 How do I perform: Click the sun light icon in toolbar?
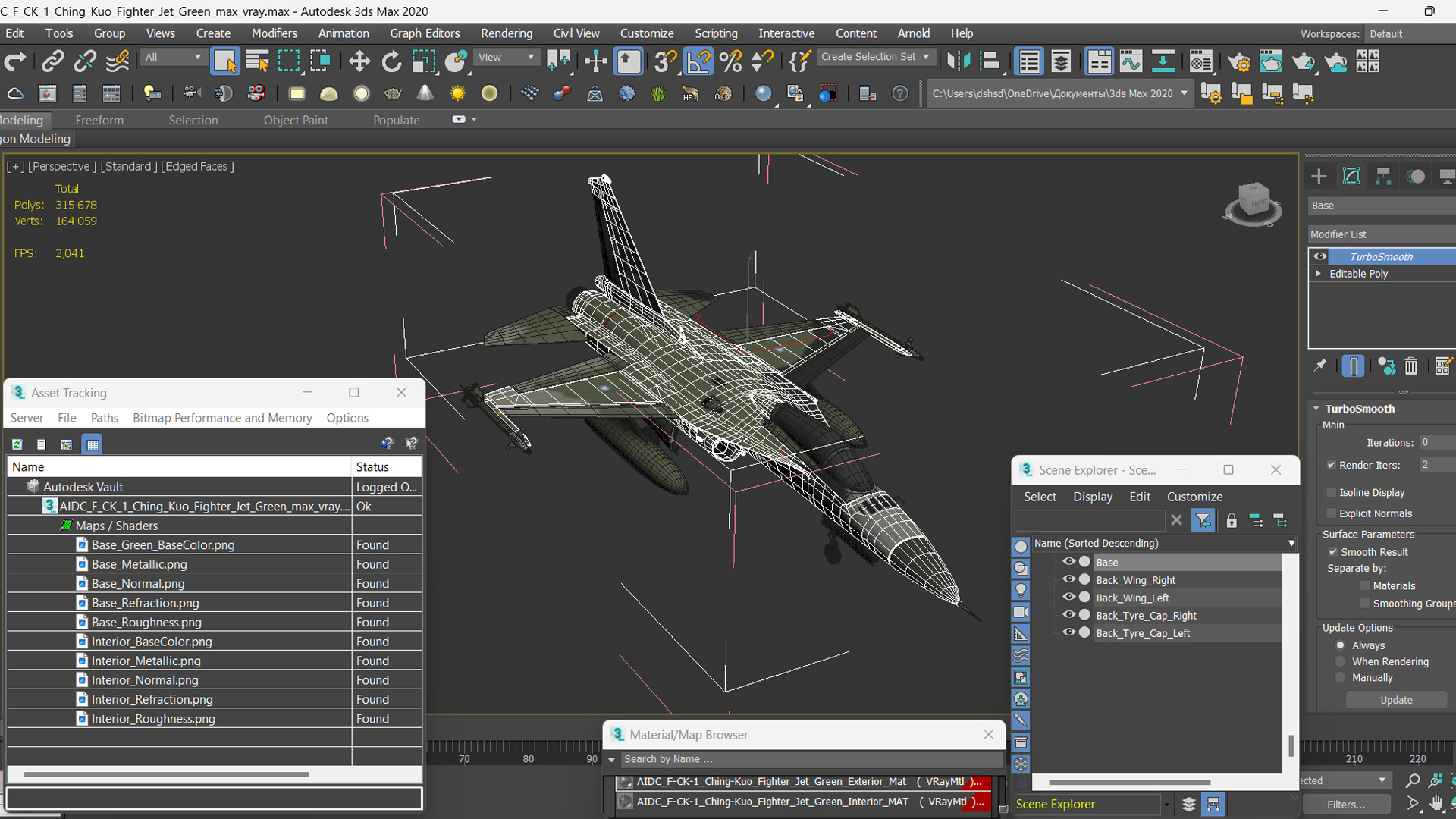pos(457,93)
